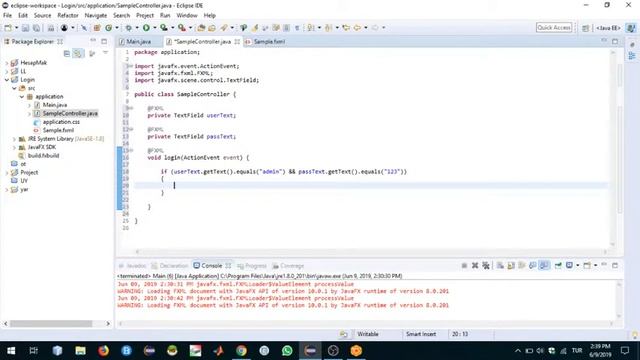Minimize the Package Explorer view
This screenshot has height=360, width=640.
tap(93, 41)
